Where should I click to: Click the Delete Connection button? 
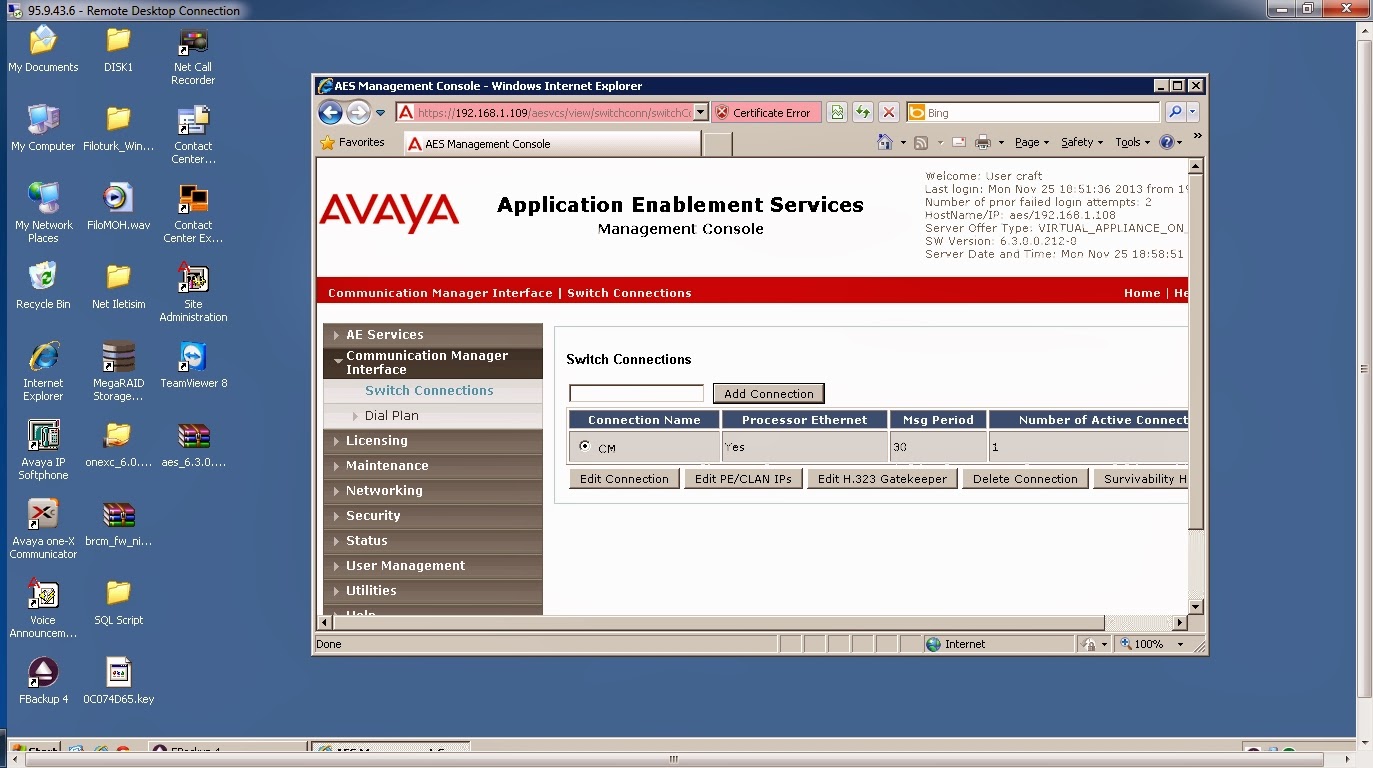1025,479
